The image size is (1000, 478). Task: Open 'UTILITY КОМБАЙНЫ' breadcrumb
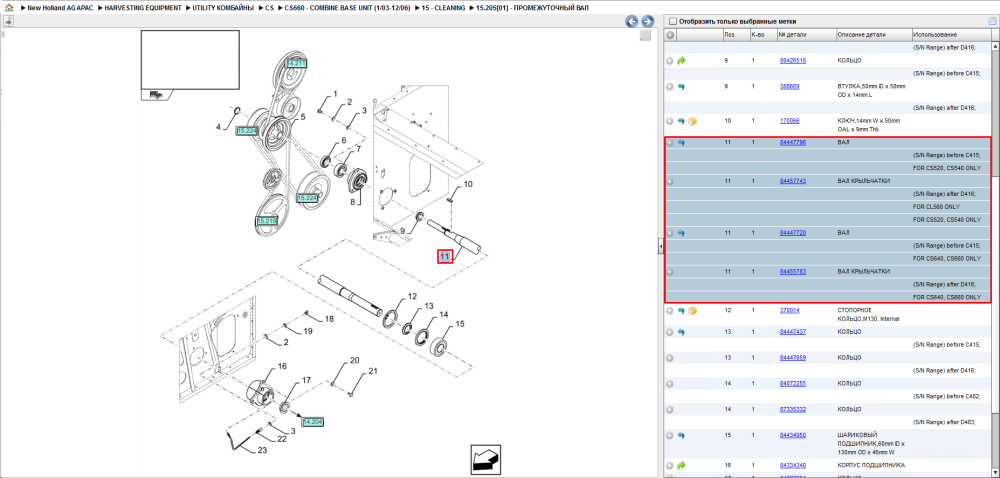223,8
